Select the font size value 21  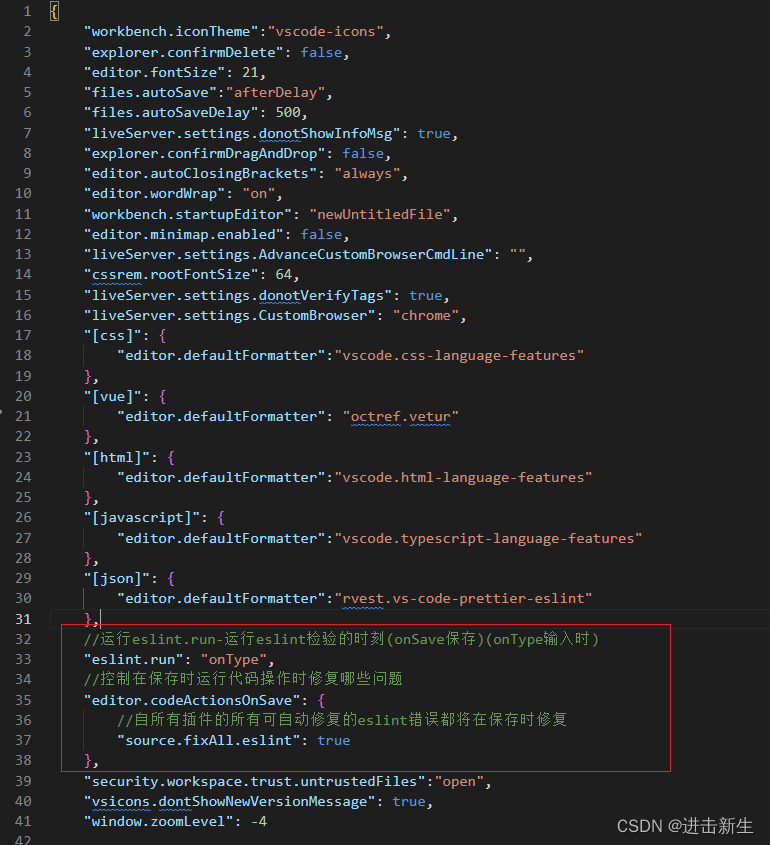click(x=251, y=72)
